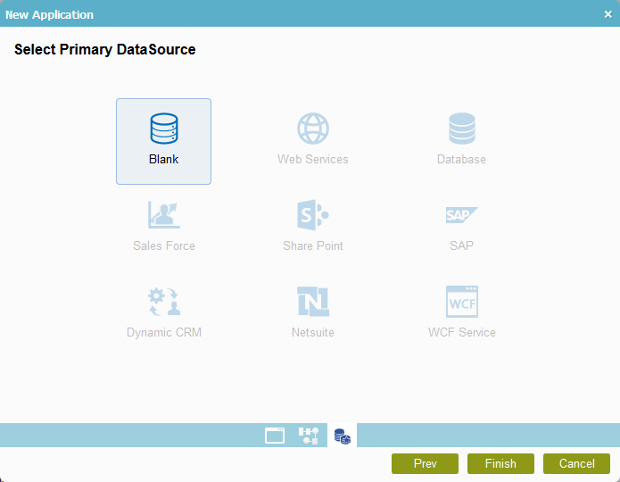The height and width of the screenshot is (482, 620).
Task: Choose the Web Services globe icon
Action: (x=313, y=129)
